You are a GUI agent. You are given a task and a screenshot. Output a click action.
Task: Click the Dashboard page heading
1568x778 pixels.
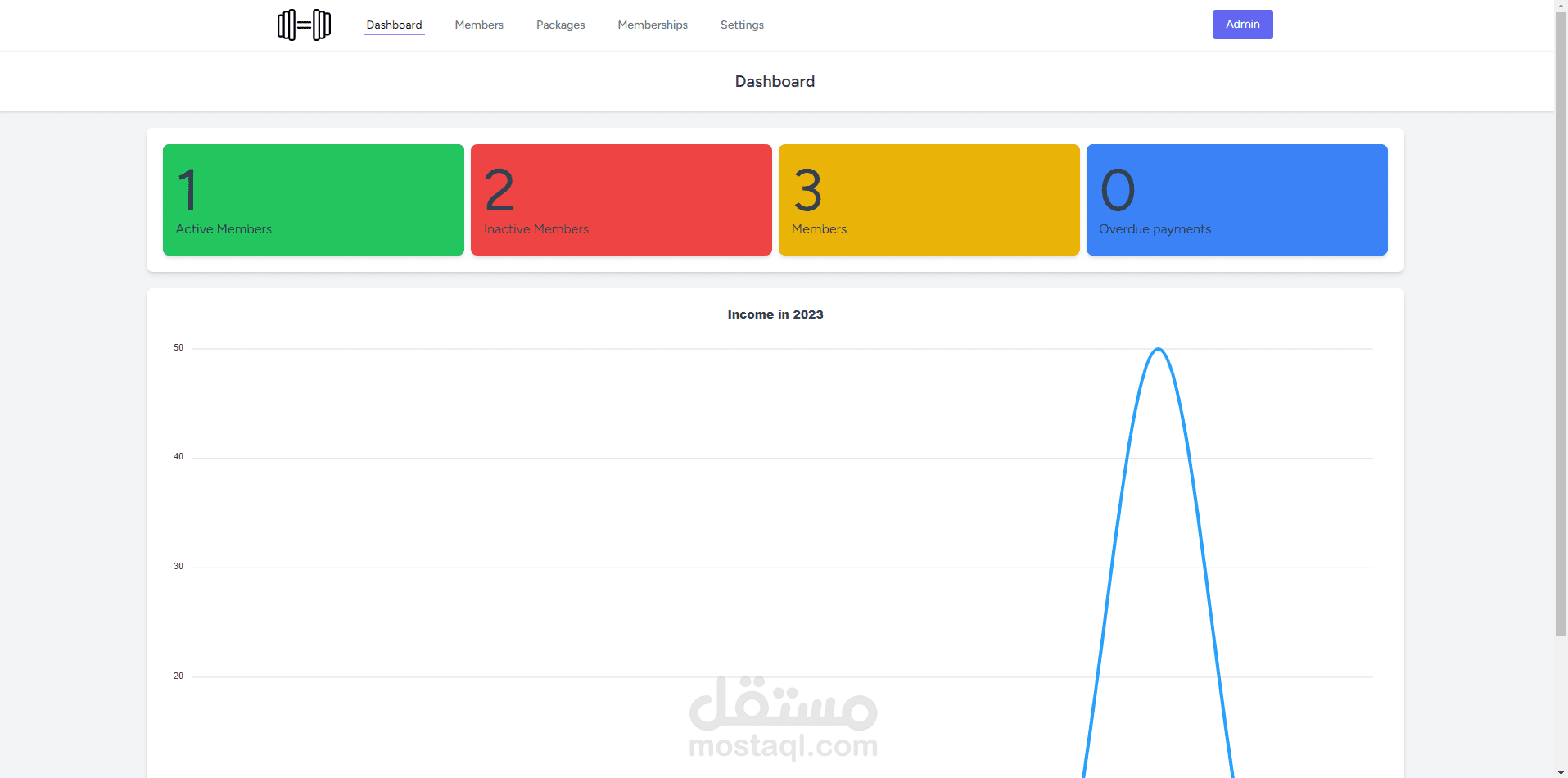pos(775,81)
